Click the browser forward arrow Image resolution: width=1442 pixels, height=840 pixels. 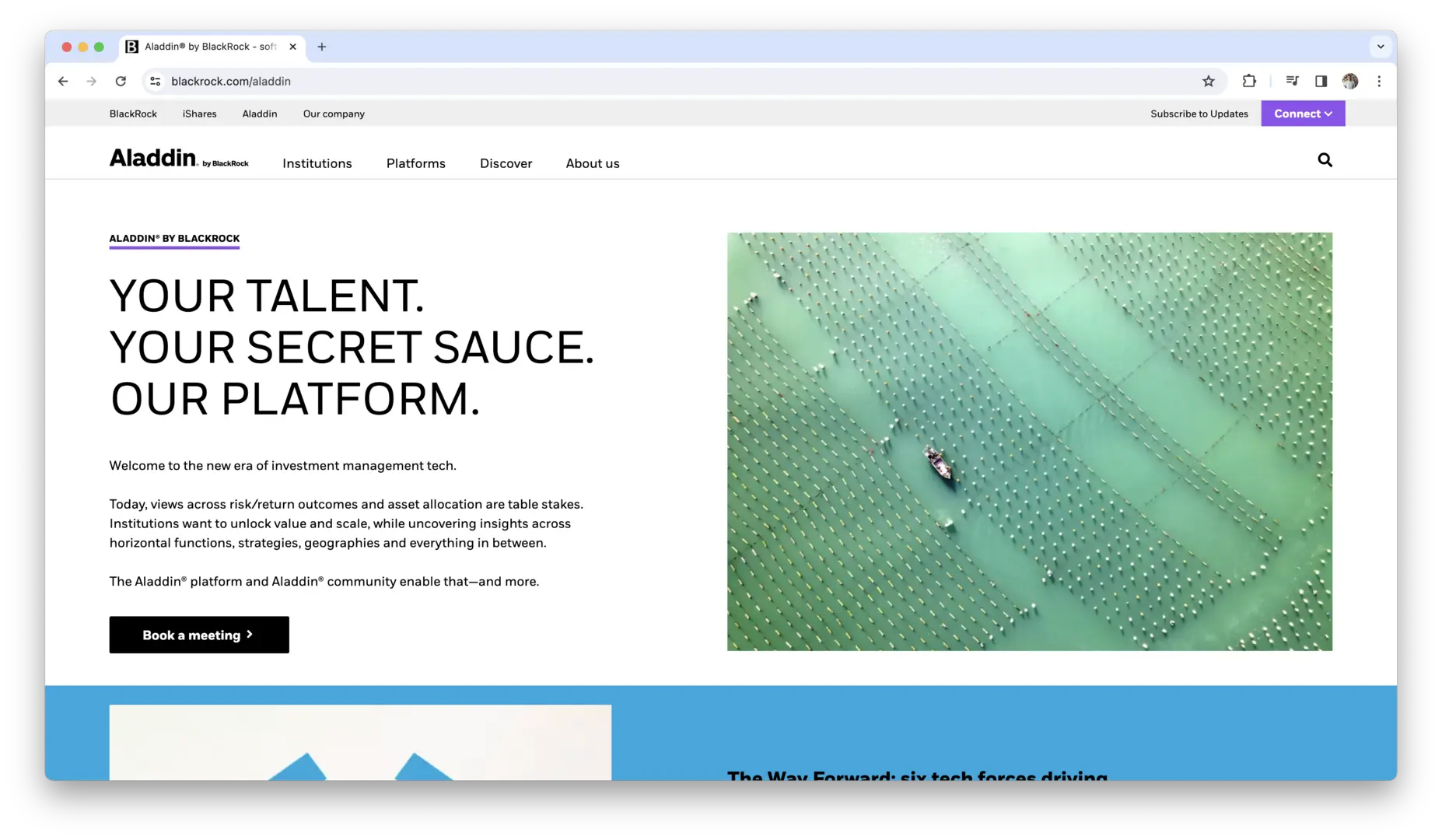92,81
